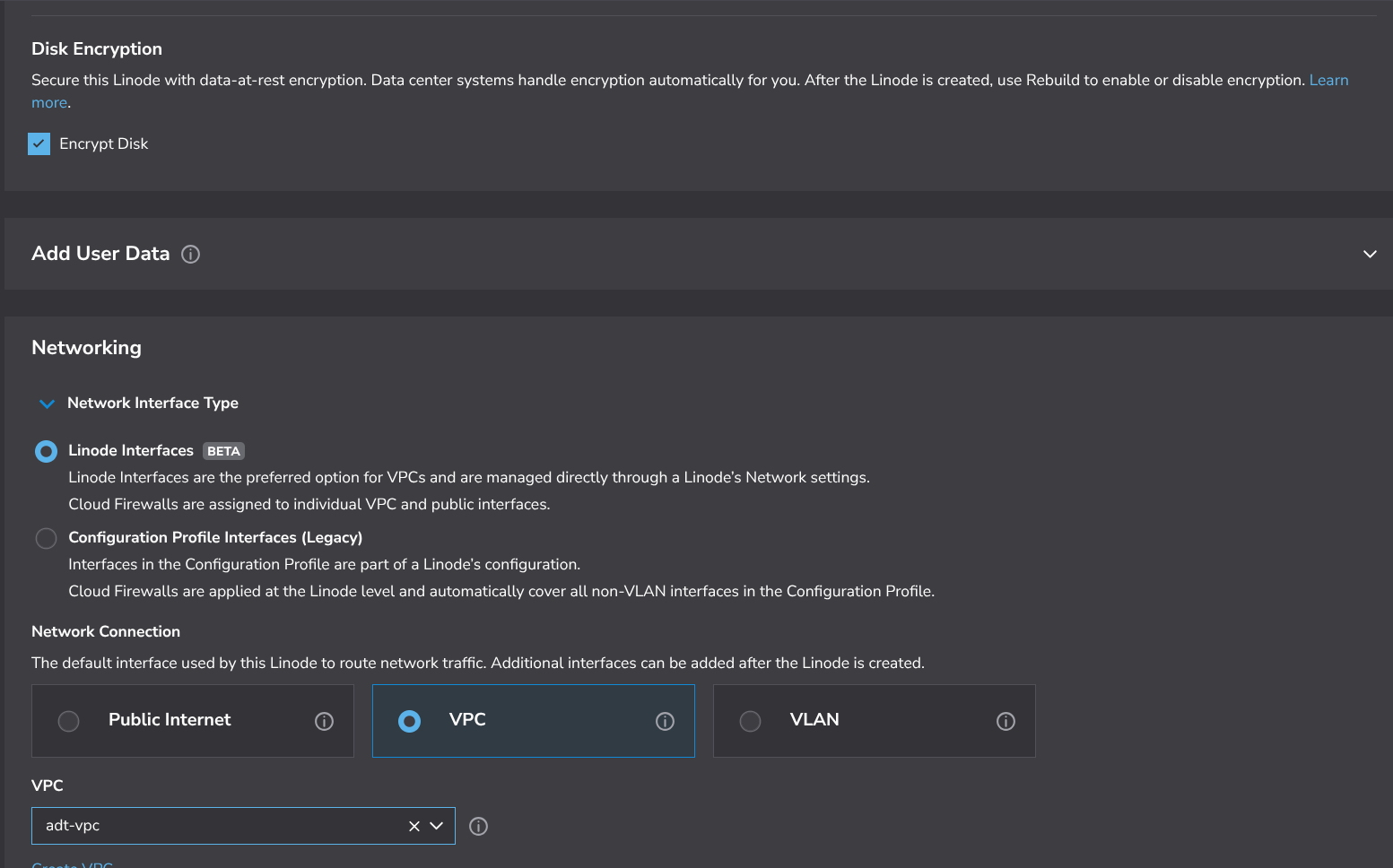Image resolution: width=1393 pixels, height=868 pixels.
Task: Click the info icon in VPC card
Action: [x=665, y=722]
